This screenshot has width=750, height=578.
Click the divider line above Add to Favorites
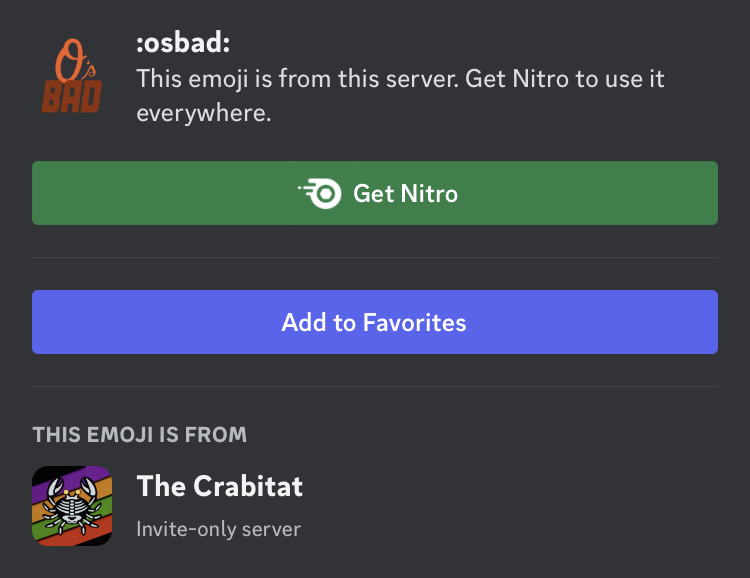point(375,257)
